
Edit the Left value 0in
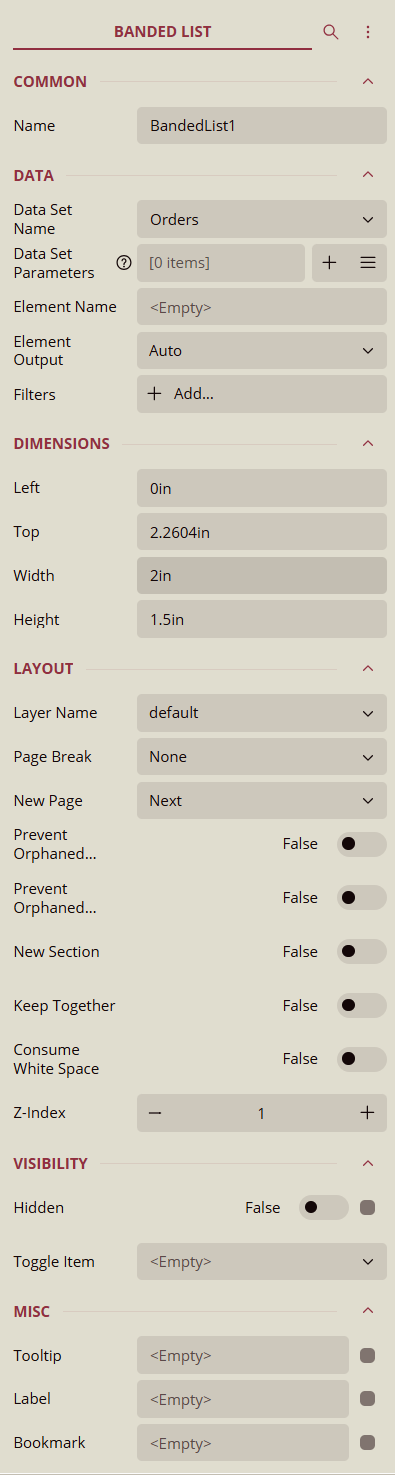[262, 488]
